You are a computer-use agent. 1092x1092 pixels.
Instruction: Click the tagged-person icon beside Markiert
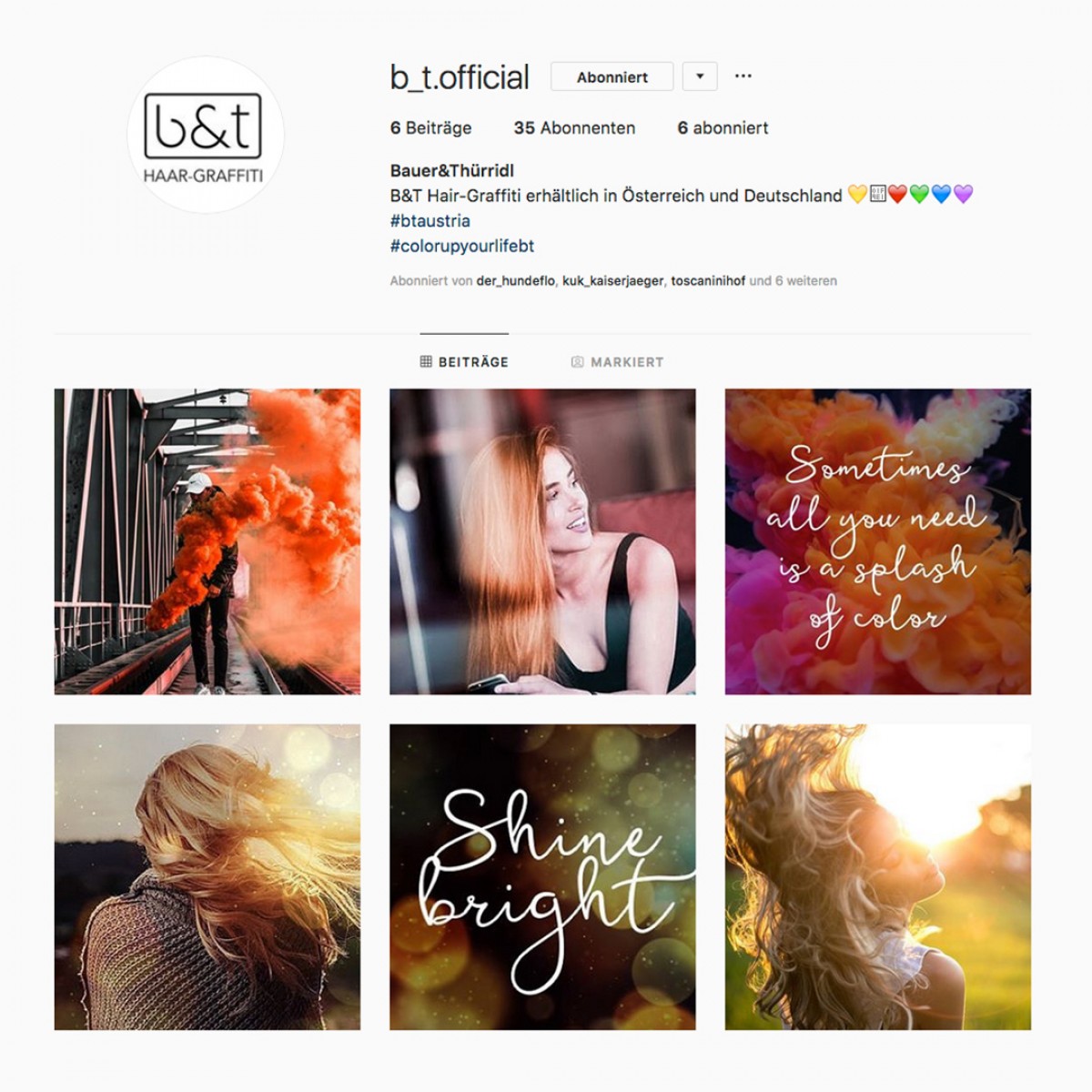coord(577,361)
